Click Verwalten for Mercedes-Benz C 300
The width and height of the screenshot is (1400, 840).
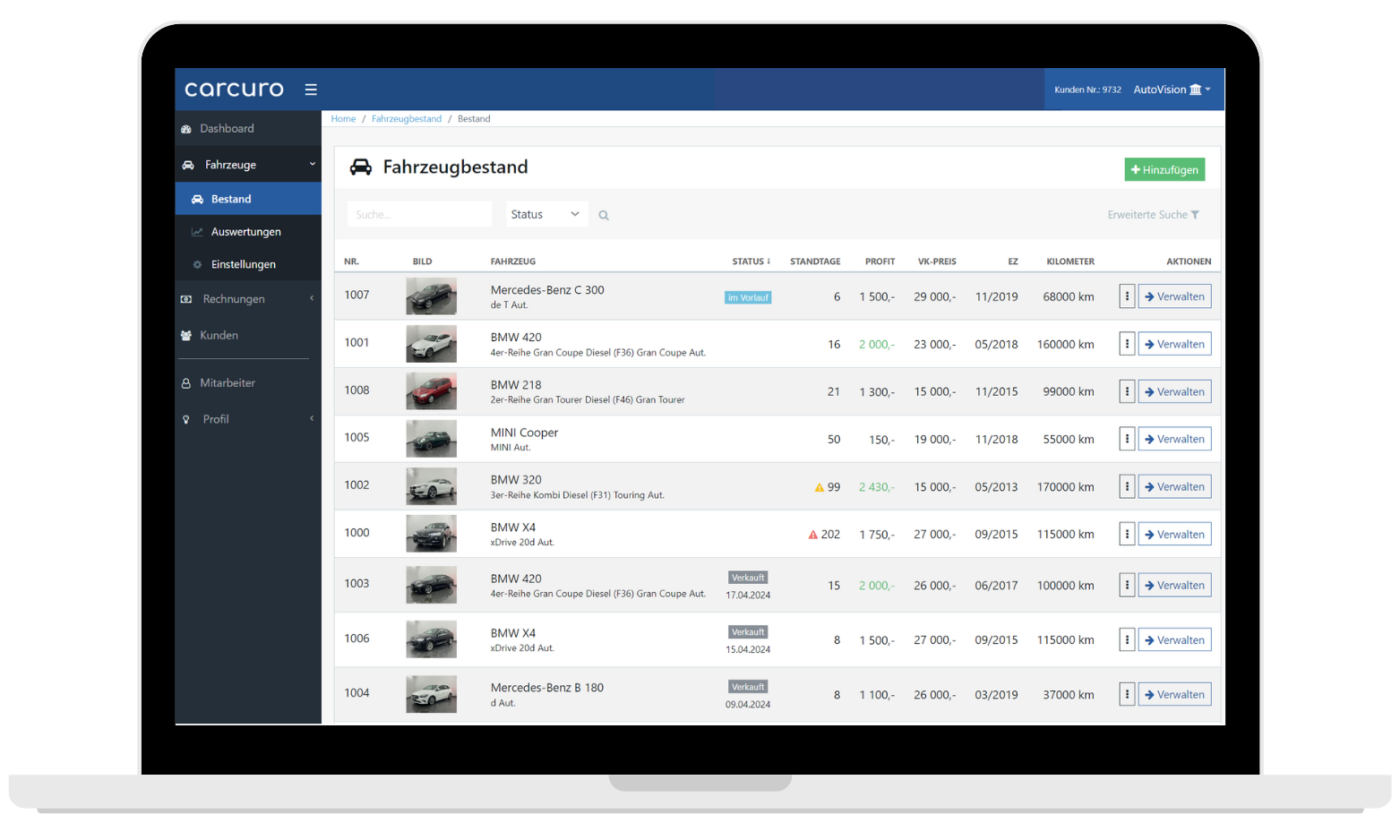pyautogui.click(x=1174, y=296)
